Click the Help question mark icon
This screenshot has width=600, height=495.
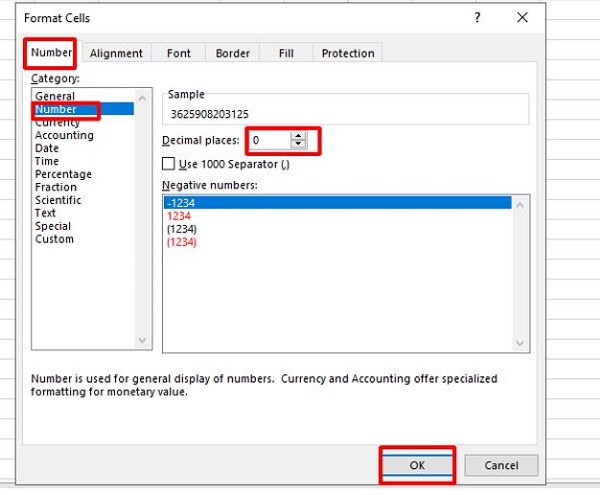(477, 18)
